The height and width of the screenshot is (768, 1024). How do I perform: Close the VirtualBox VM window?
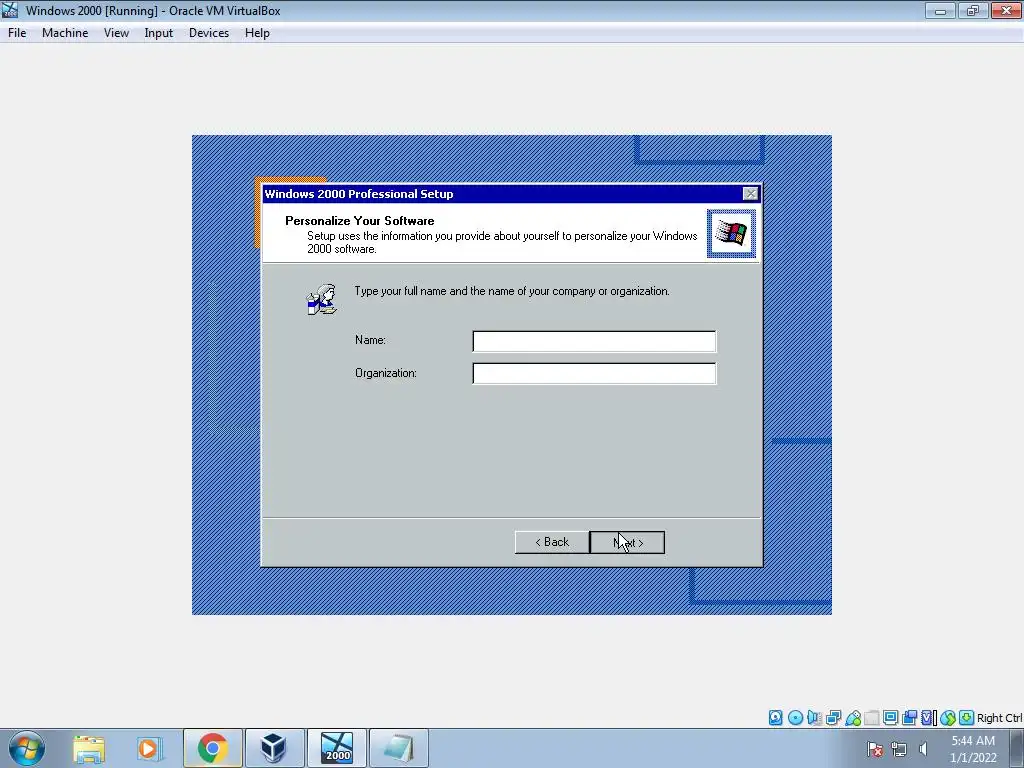click(x=1006, y=10)
